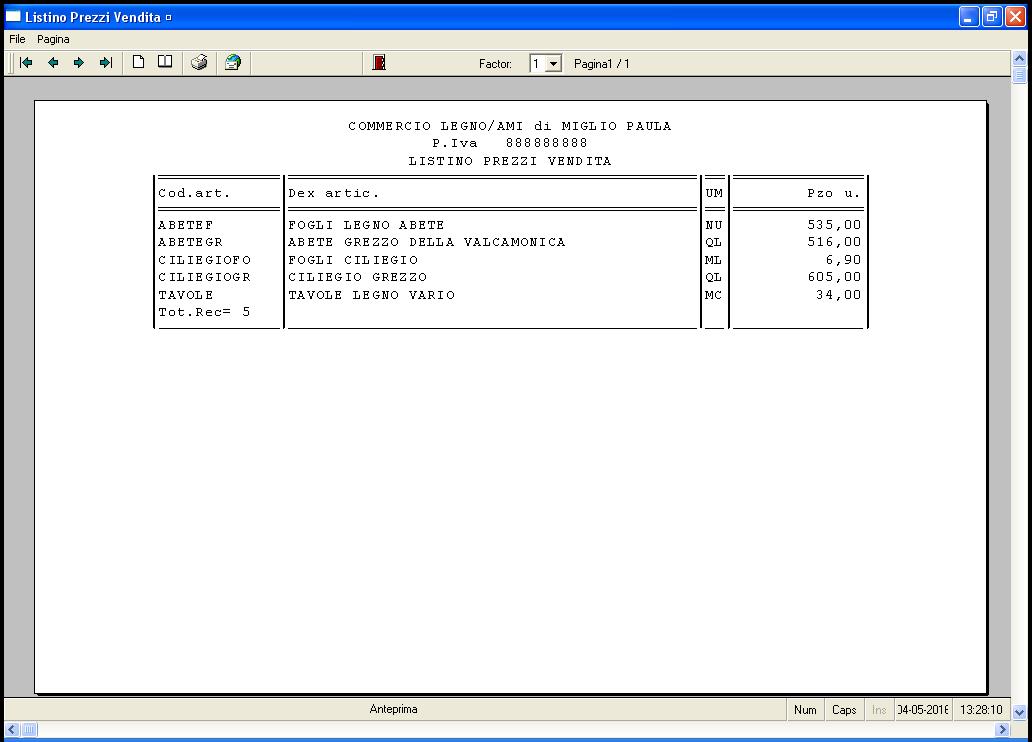The image size is (1032, 742).
Task: Click price 605,00
Action: coord(834,277)
